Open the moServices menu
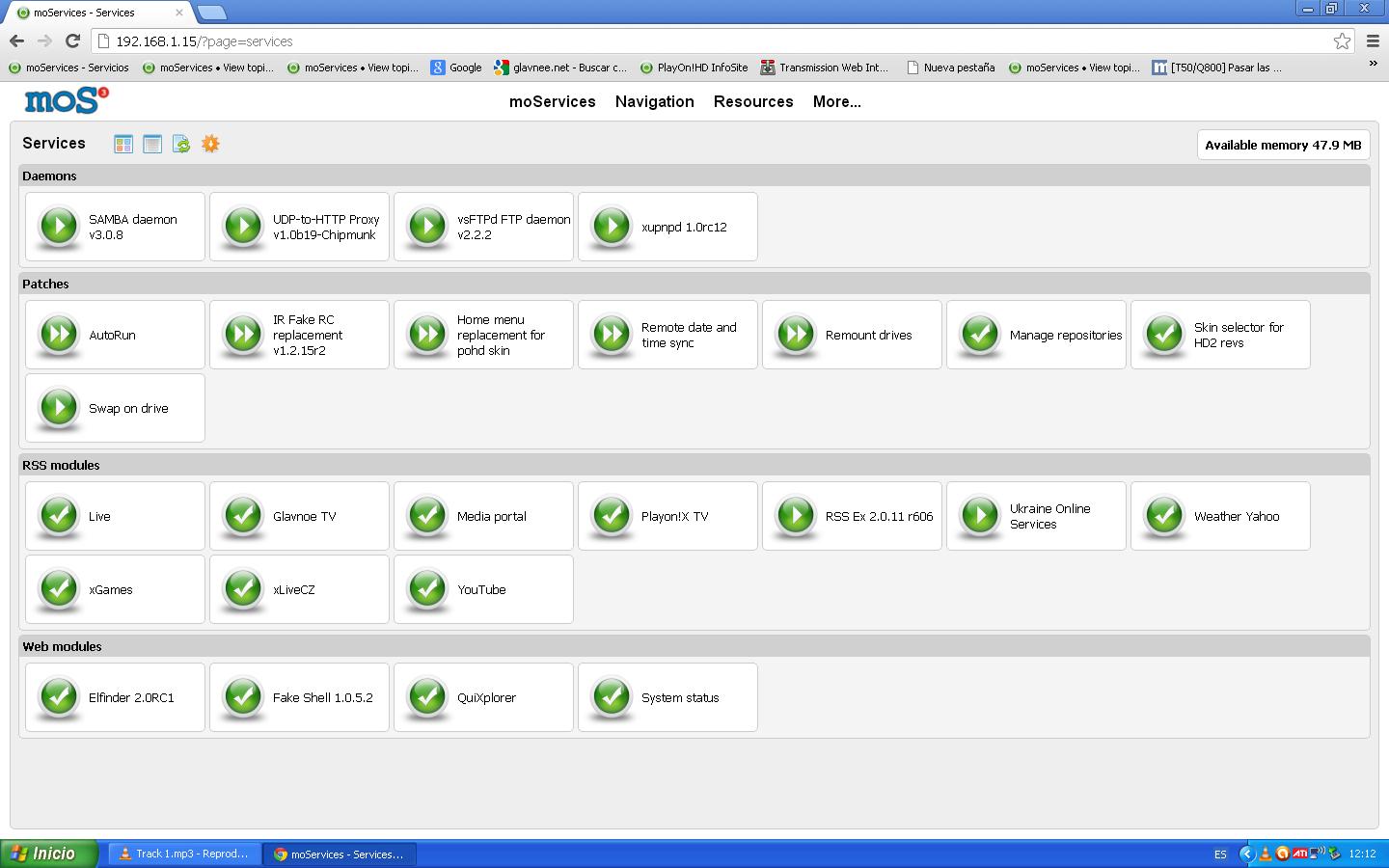This screenshot has width=1389, height=868. point(552,101)
